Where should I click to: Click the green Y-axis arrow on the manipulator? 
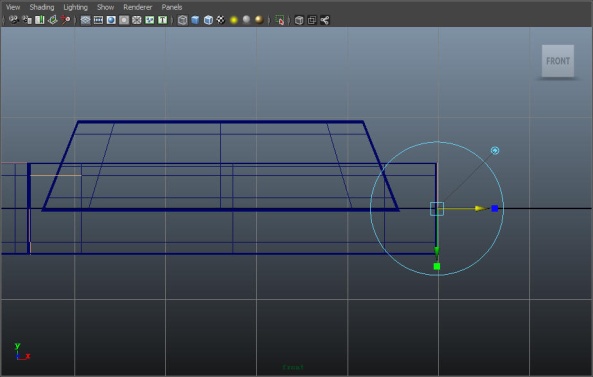tap(437, 252)
